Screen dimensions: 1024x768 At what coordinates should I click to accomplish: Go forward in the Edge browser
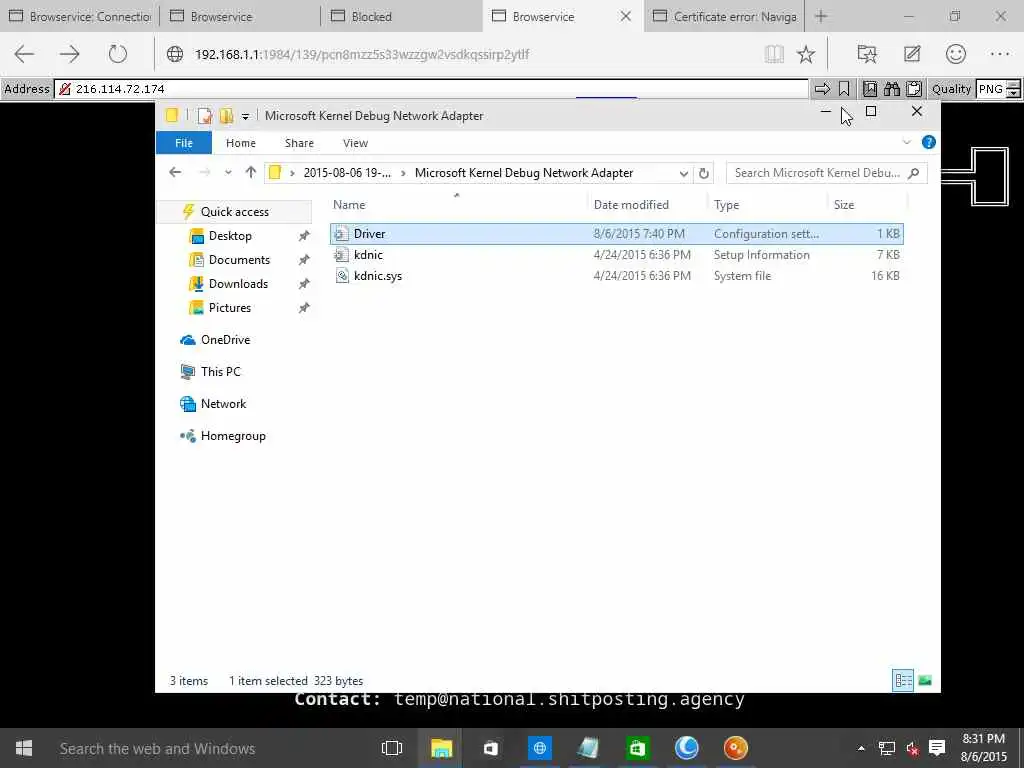click(x=69, y=54)
